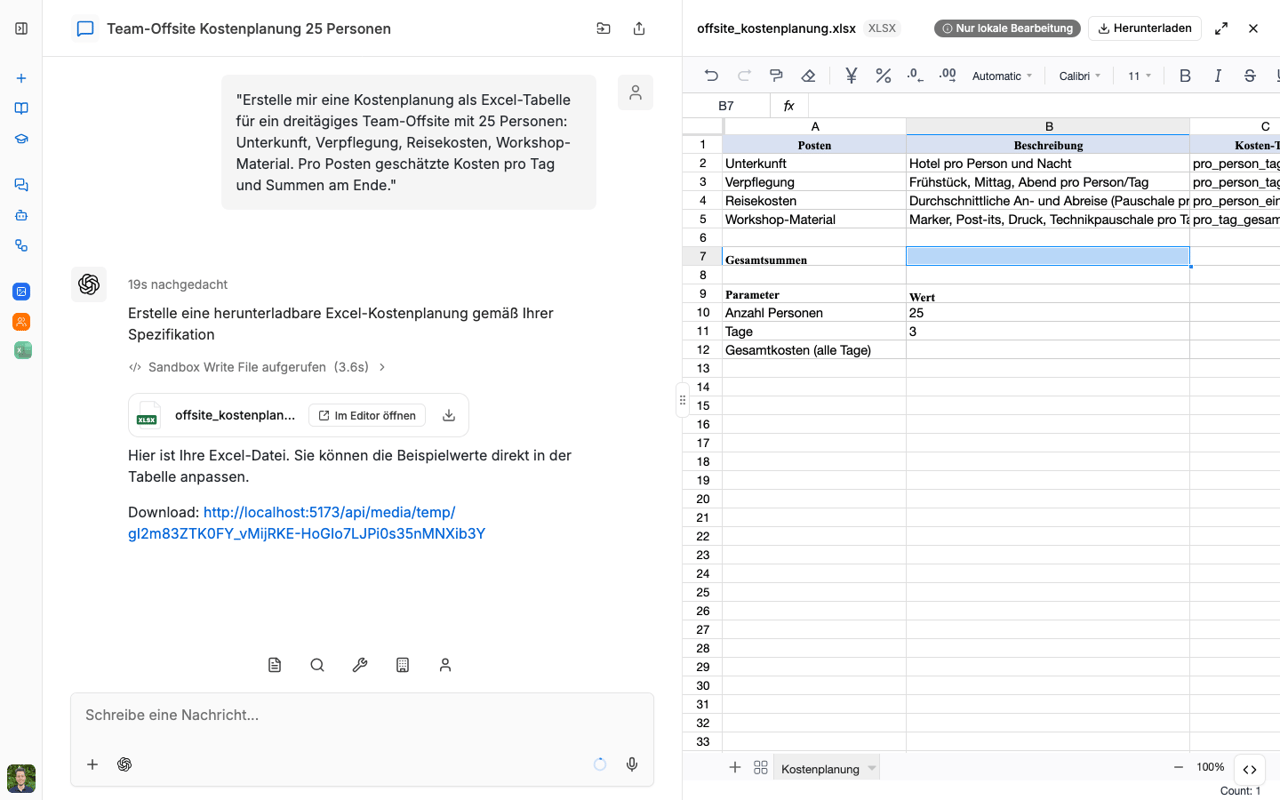Open the chat bubbles icon in sidebar

point(21,185)
